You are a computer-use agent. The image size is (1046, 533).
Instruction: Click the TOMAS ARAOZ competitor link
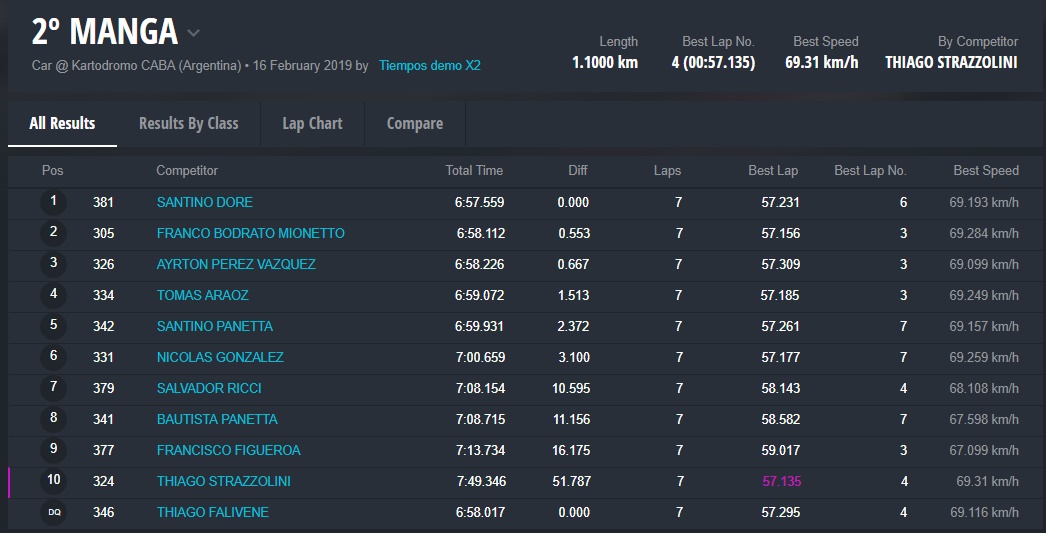click(202, 295)
